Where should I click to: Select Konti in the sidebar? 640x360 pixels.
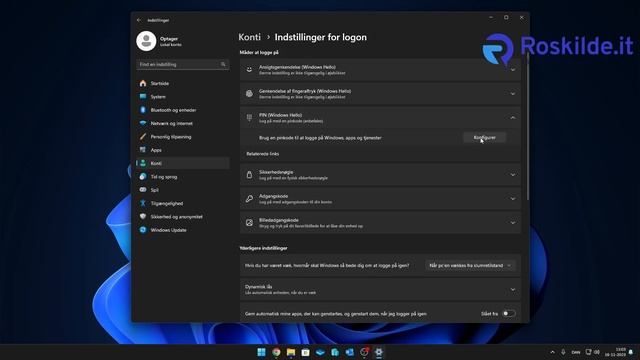182,163
